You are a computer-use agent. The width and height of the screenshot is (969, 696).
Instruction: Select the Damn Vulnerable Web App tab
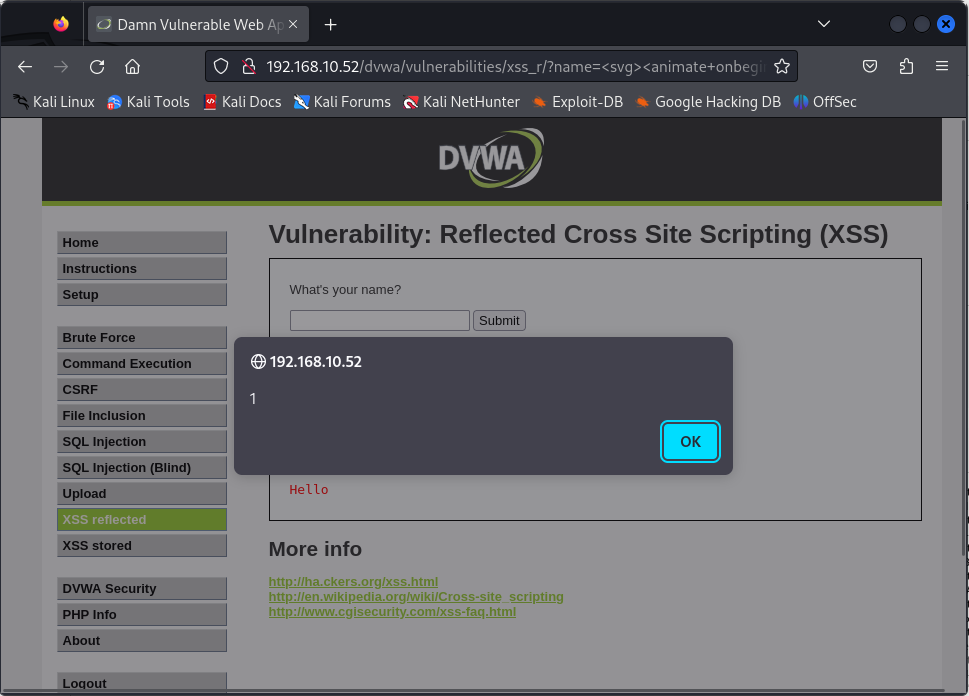click(x=198, y=25)
